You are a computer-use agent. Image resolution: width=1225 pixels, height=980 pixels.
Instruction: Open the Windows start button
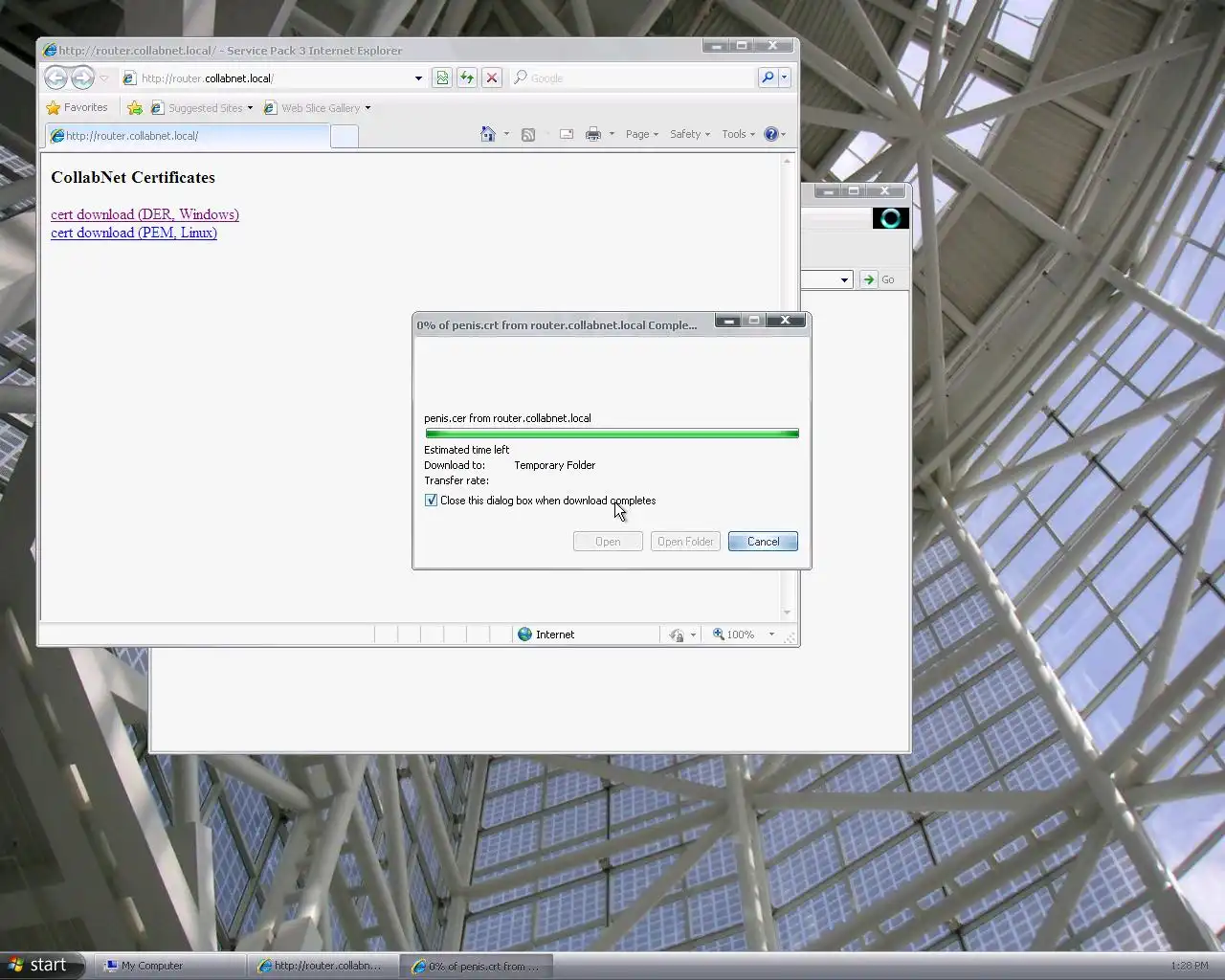pos(42,965)
